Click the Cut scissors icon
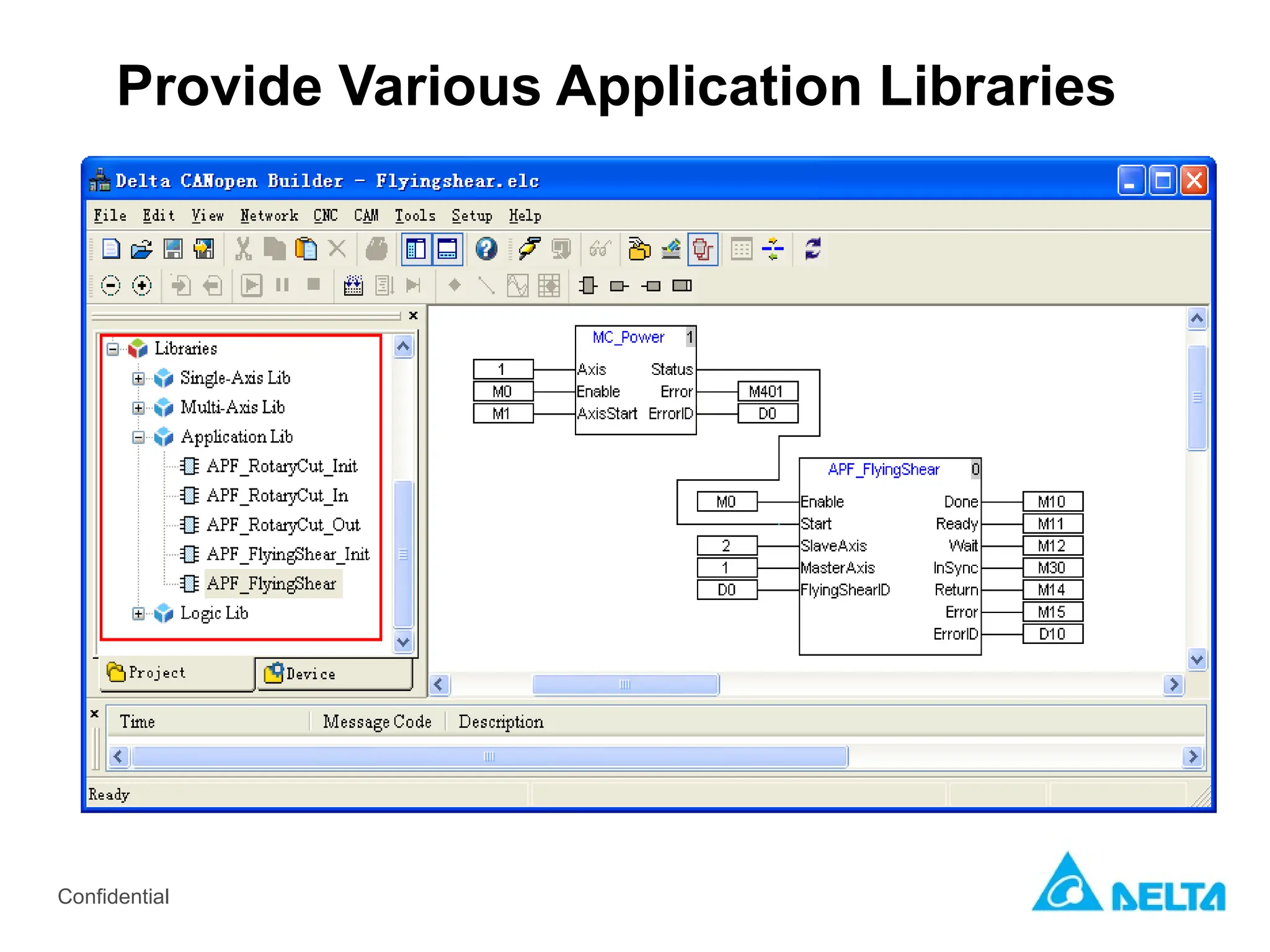This screenshot has height=952, width=1270. click(x=243, y=249)
